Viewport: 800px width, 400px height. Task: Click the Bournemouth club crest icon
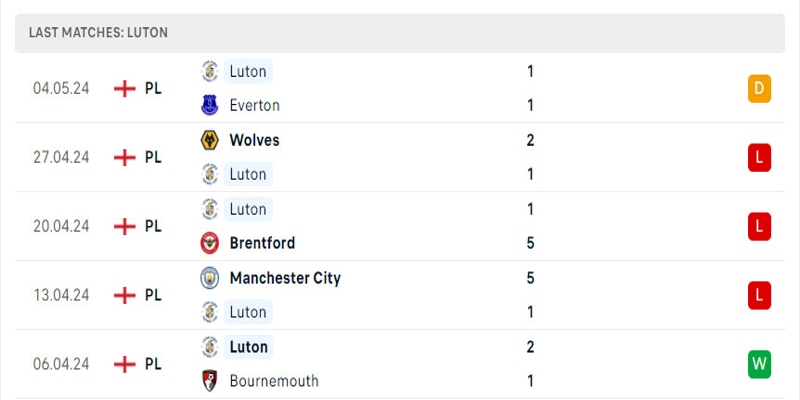pos(210,381)
